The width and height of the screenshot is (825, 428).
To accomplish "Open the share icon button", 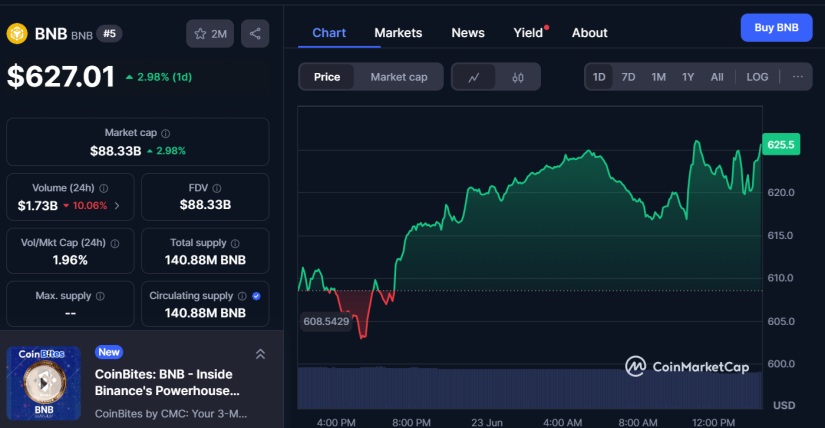I will coord(255,34).
